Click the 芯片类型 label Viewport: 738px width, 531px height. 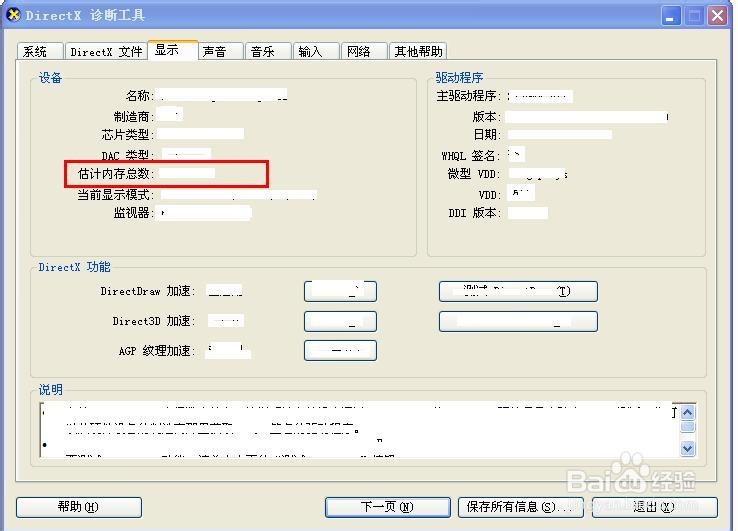(128, 135)
